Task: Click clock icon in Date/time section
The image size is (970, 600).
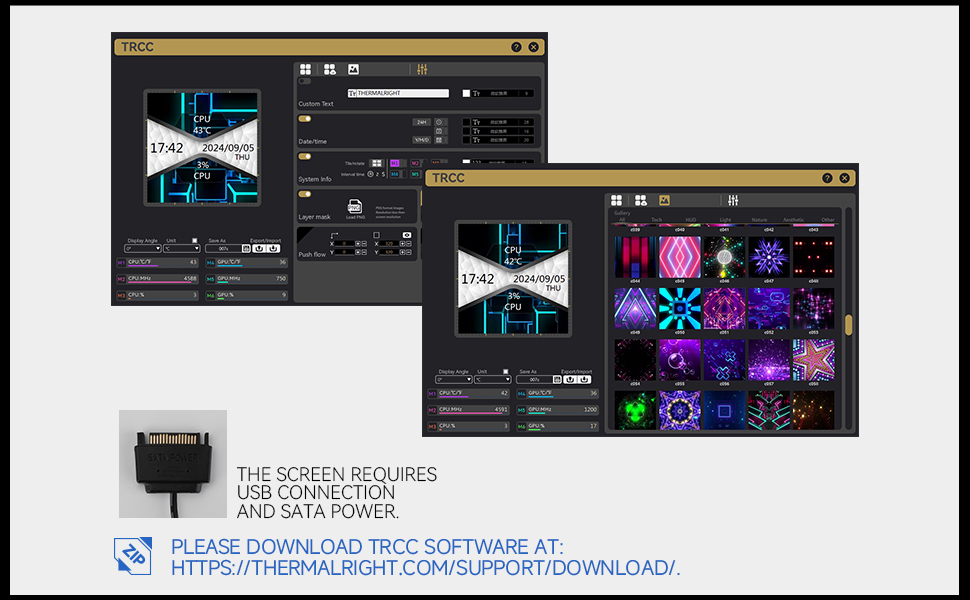Action: pos(439,122)
